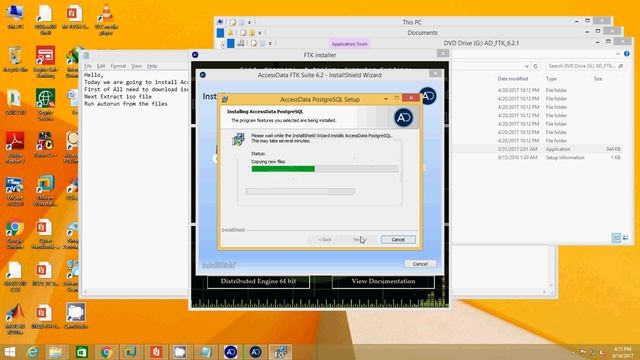Screen dimensions: 640x360
Task: Open Recycle Bin desktop icon
Action: [x=15, y=60]
